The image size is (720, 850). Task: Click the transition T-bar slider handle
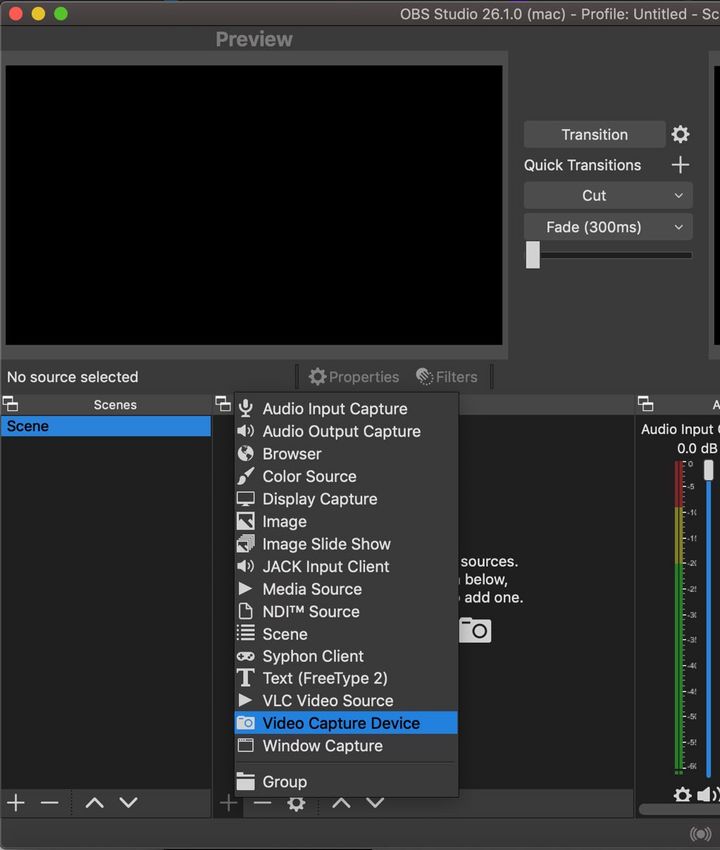[x=532, y=255]
